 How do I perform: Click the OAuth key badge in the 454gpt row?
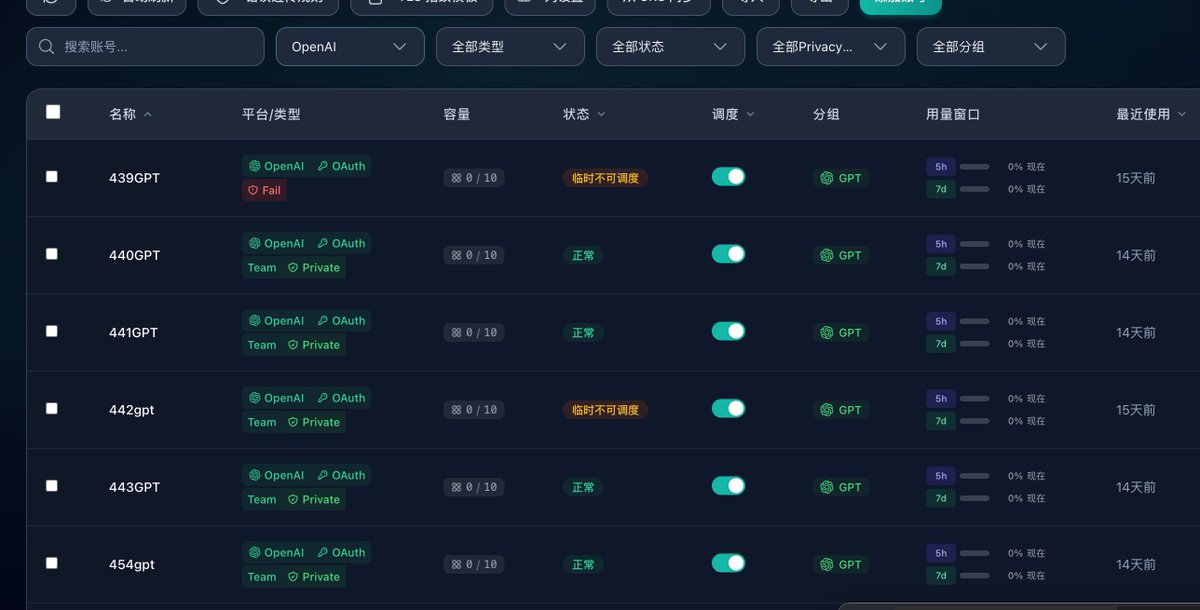tap(341, 552)
